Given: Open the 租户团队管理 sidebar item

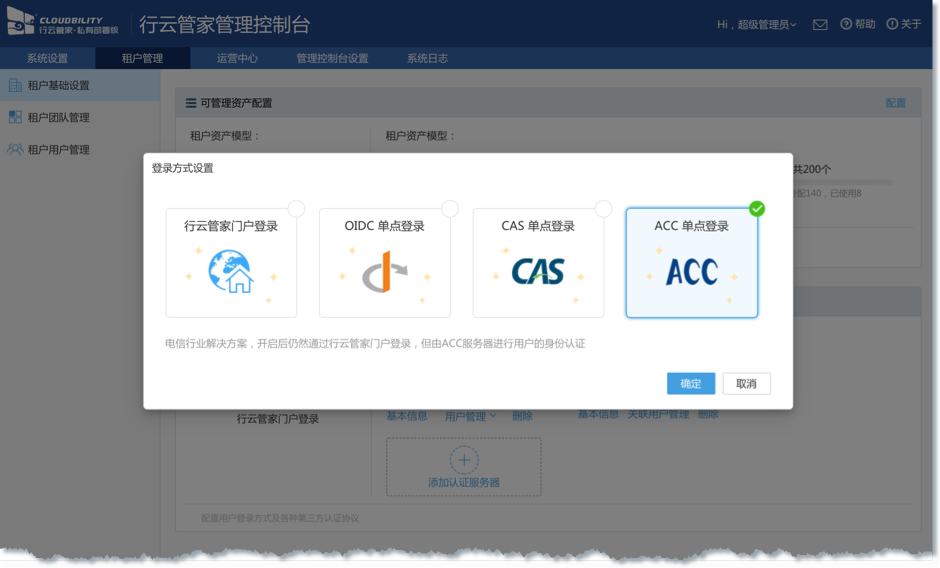Looking at the screenshot, I should (58, 118).
